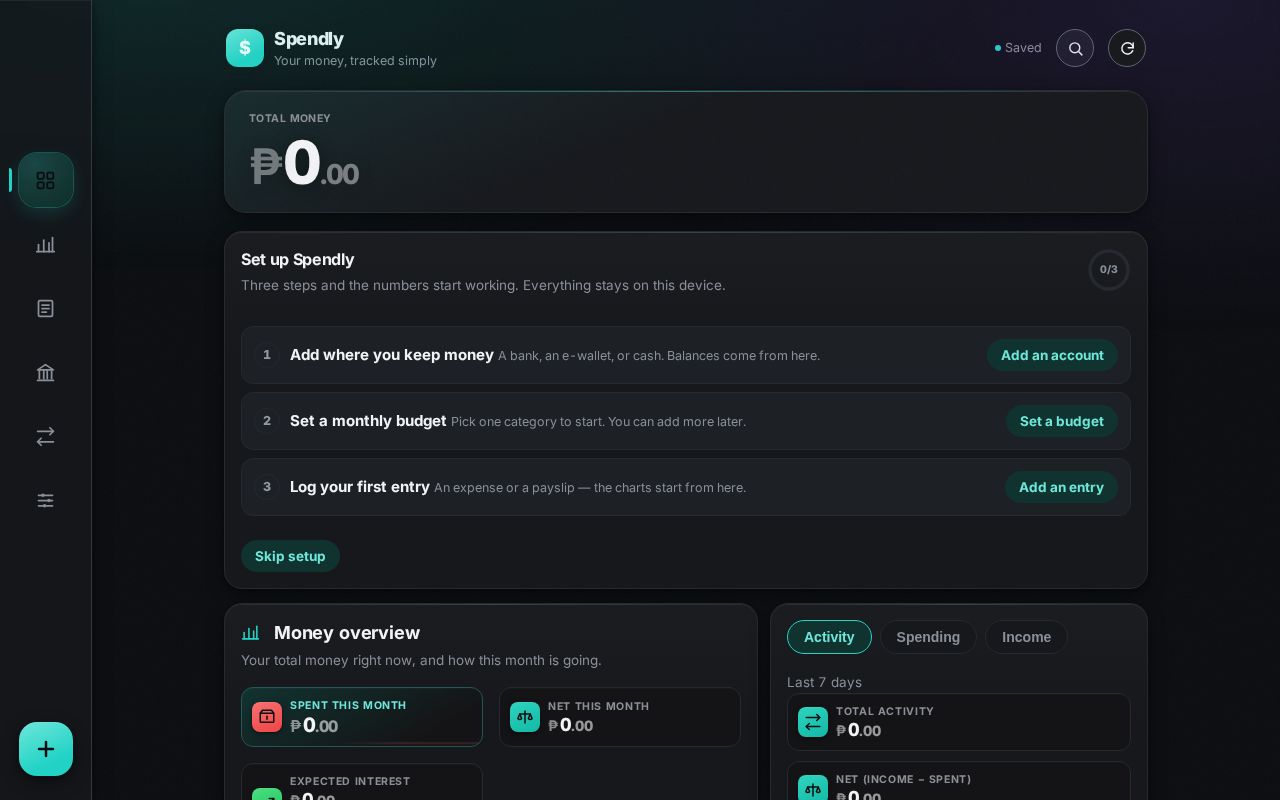The width and height of the screenshot is (1280, 800).
Task: Open the sliders settings icon in sidebar
Action: (46, 500)
